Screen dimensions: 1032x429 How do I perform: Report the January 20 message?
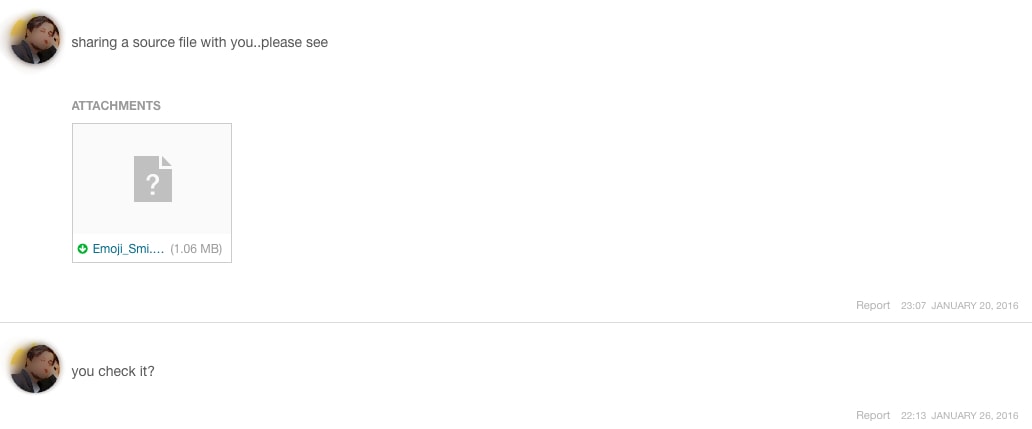873,305
